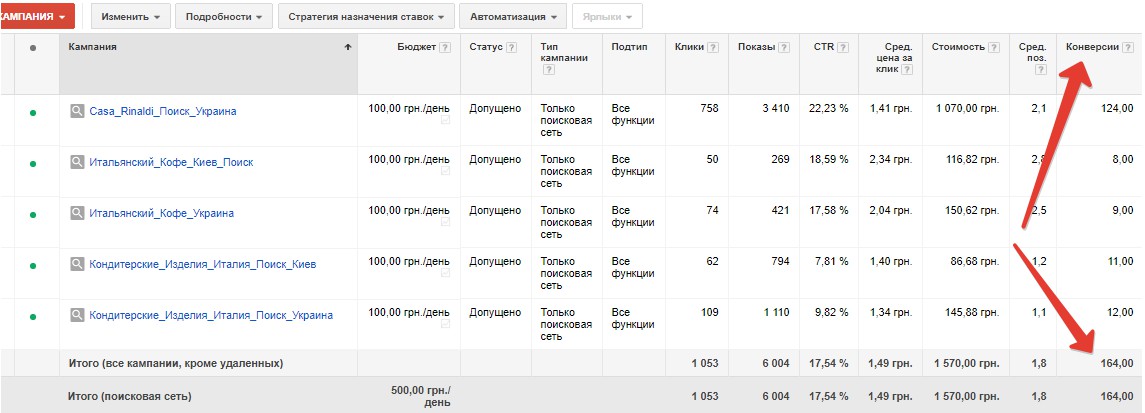The image size is (1145, 413).
Task: Expand the Подробности dropdown
Action: point(226,17)
